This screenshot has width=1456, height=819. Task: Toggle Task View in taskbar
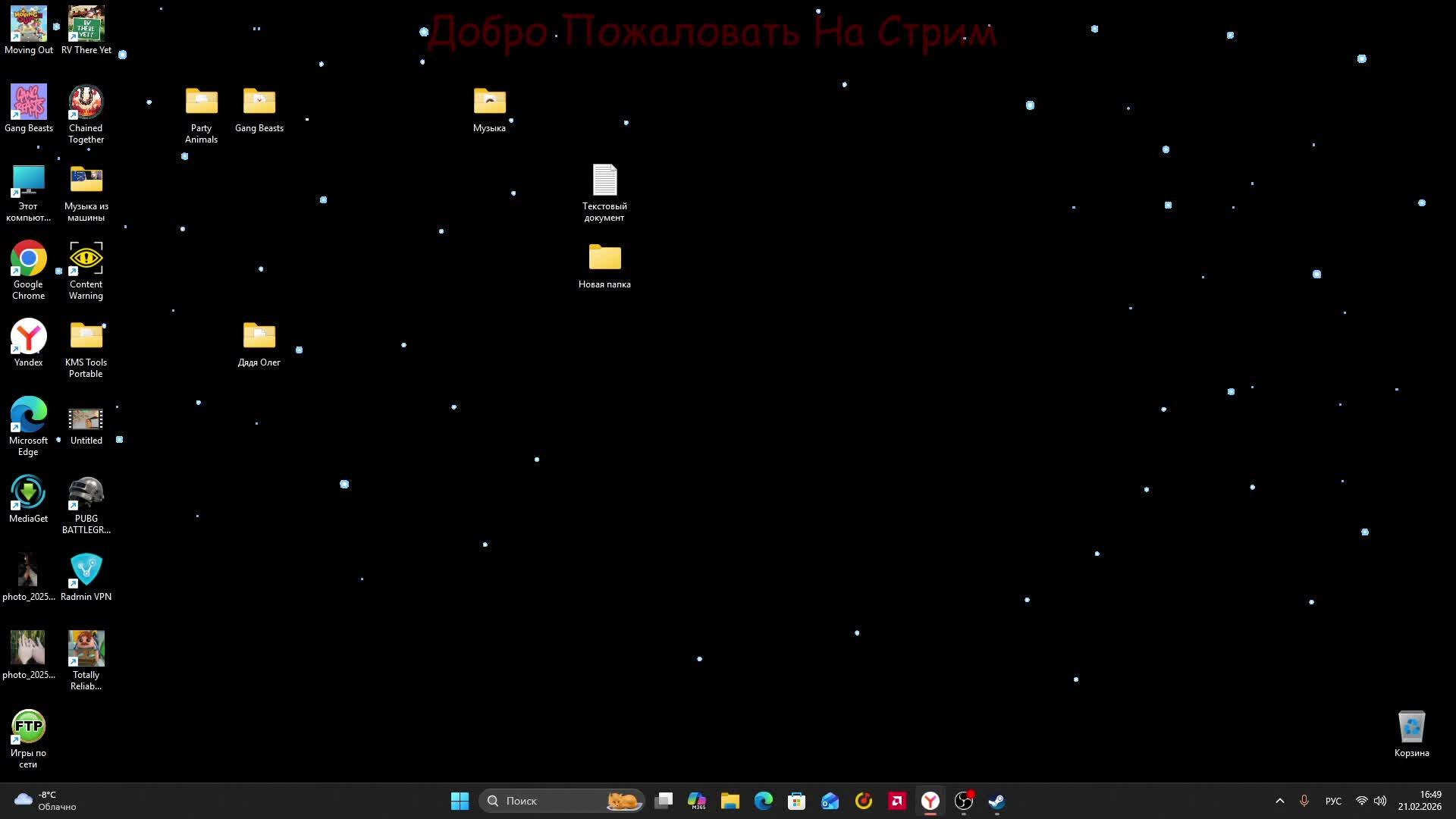pyautogui.click(x=664, y=801)
